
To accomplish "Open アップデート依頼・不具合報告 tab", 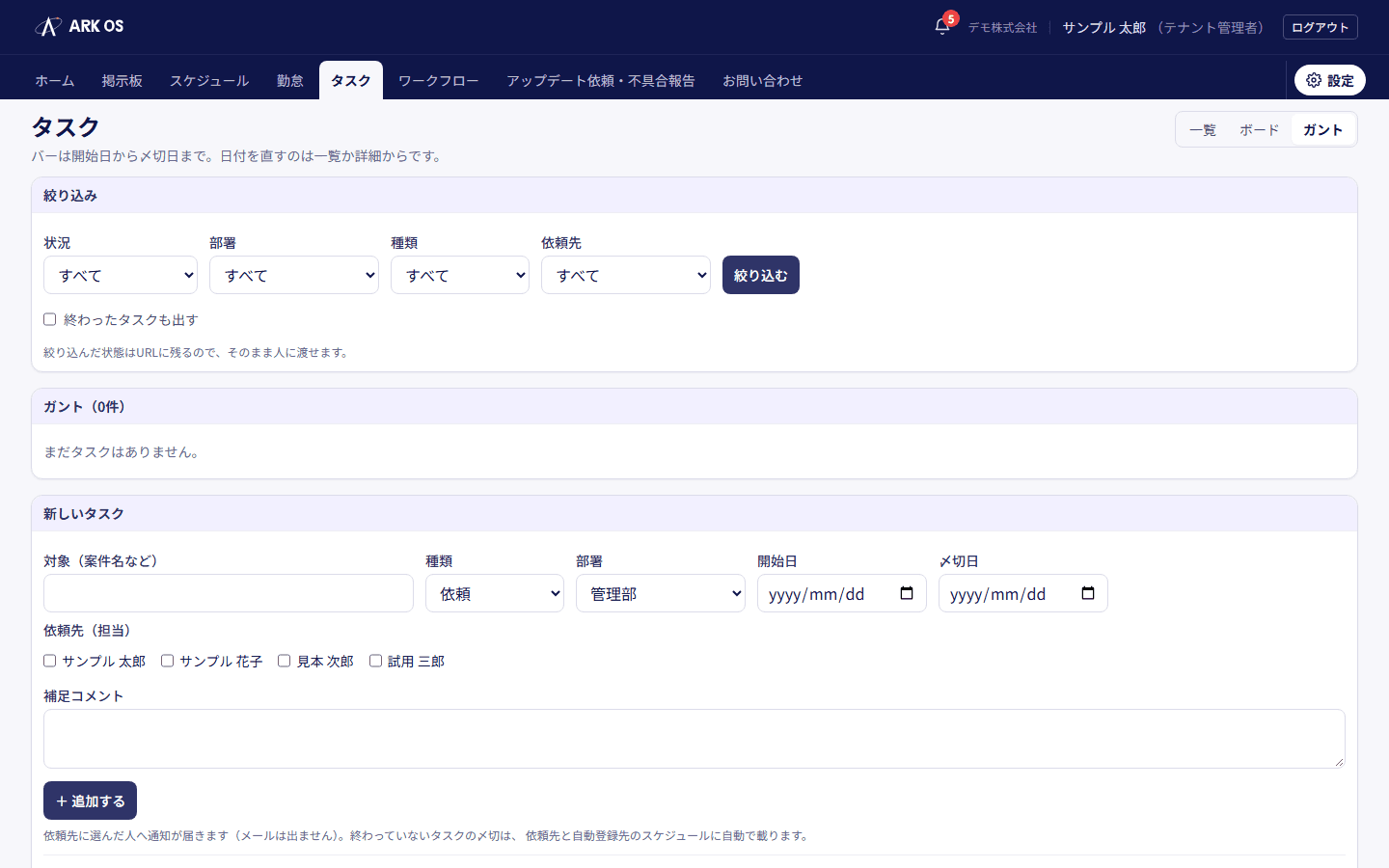I will (601, 80).
